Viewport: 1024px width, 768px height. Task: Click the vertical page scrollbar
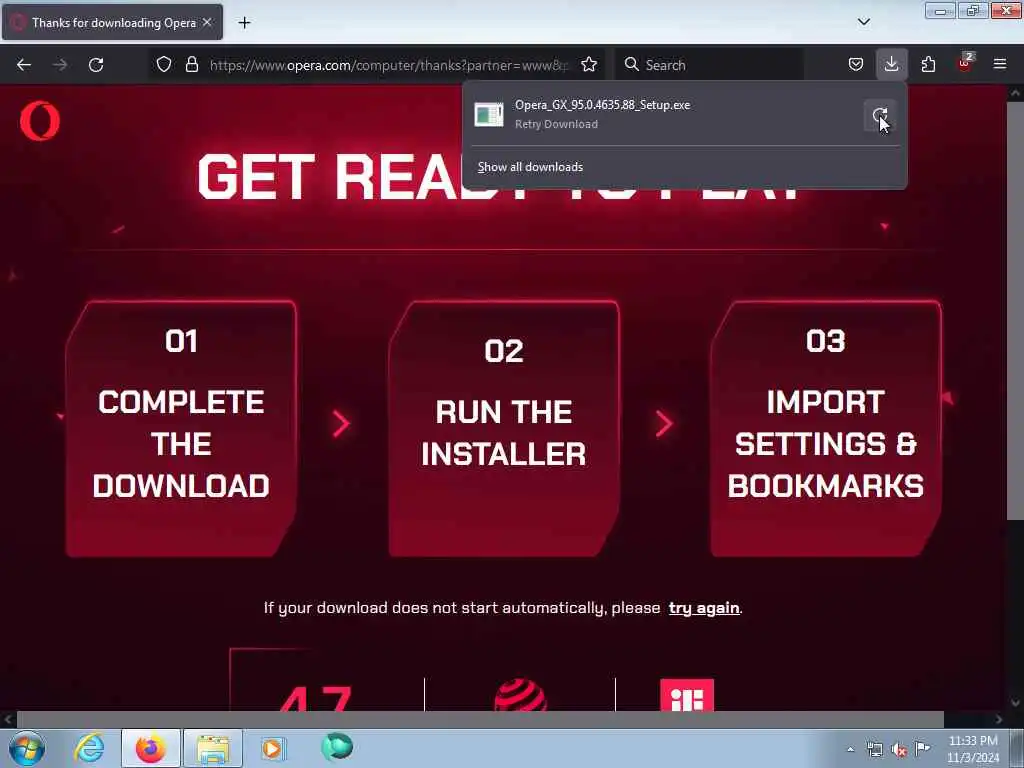pos(1015,310)
